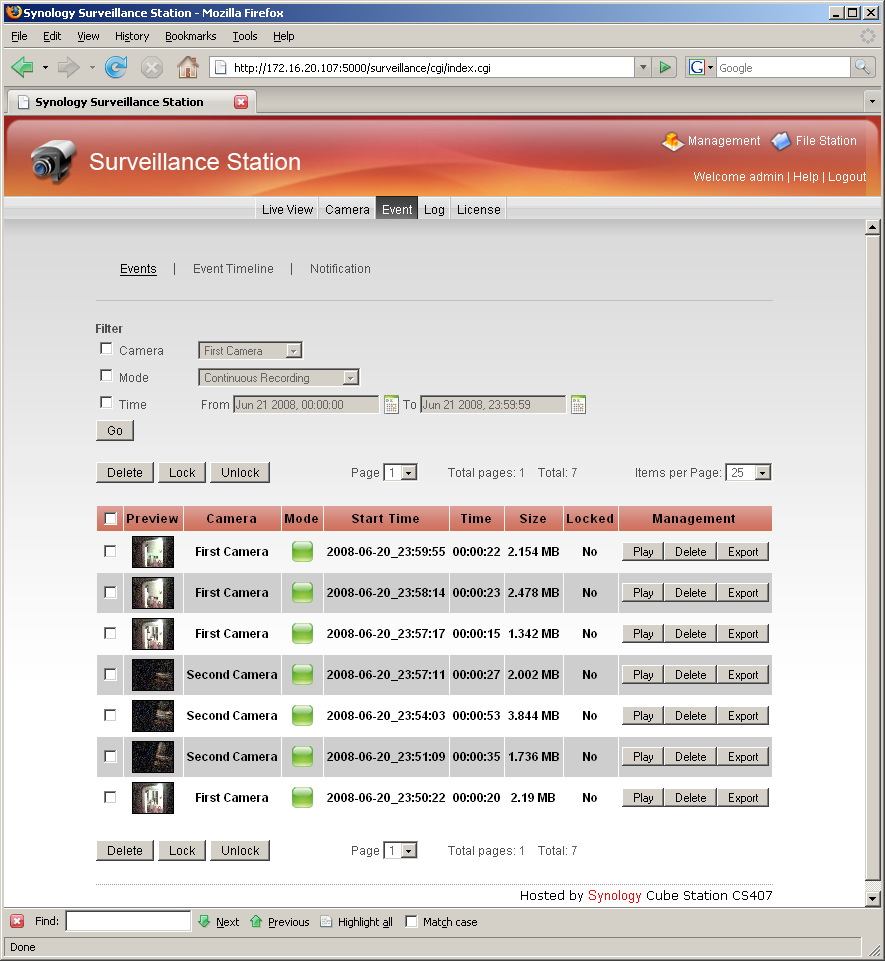Click the top Lock button
The width and height of the screenshot is (885, 961).
coord(182,473)
